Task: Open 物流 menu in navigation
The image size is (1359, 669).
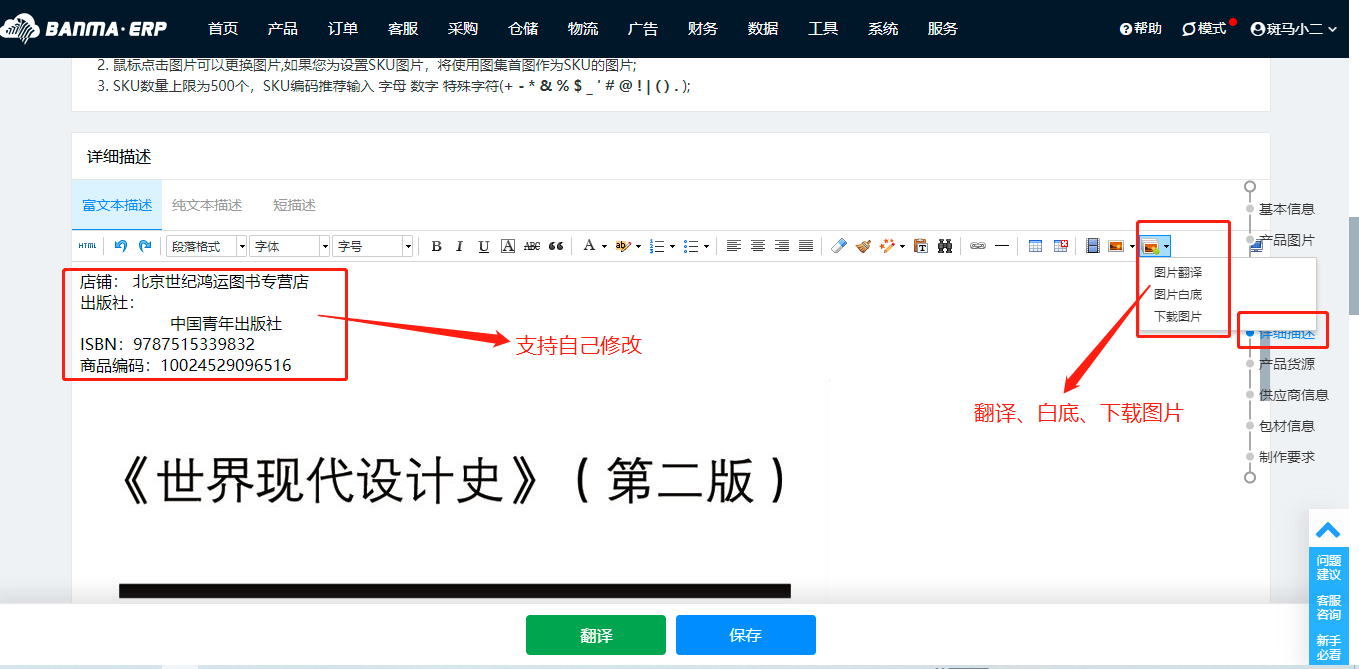Action: click(x=583, y=29)
